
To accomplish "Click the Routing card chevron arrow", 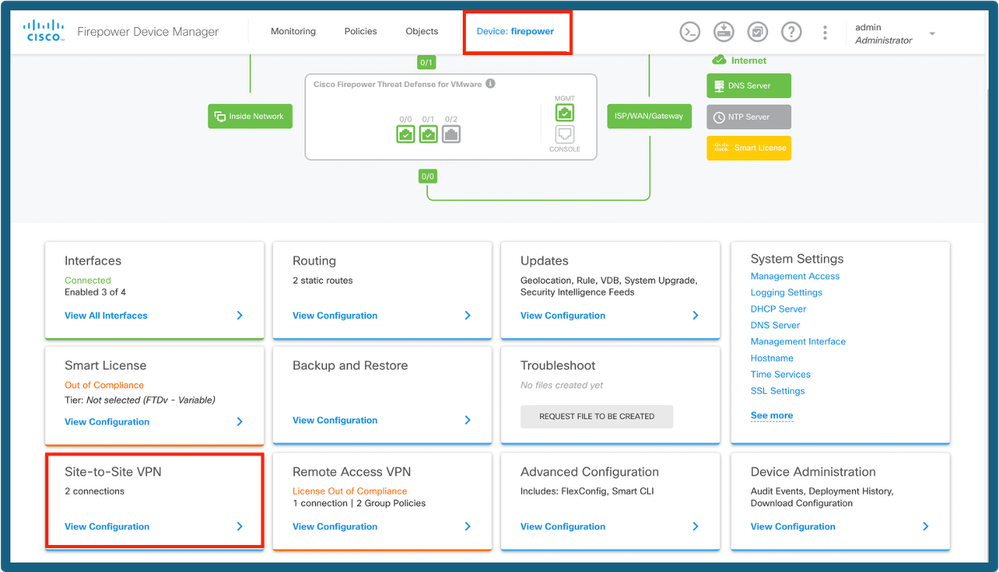I will pyautogui.click(x=468, y=315).
